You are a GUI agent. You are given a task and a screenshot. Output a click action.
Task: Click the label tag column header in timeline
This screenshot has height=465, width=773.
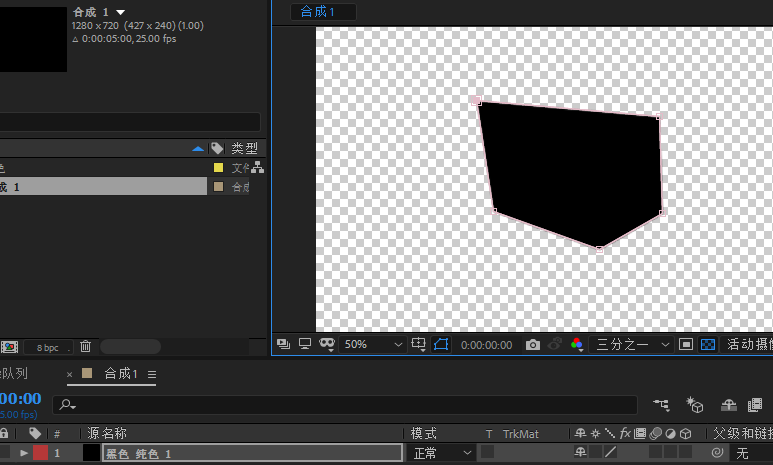[35, 433]
